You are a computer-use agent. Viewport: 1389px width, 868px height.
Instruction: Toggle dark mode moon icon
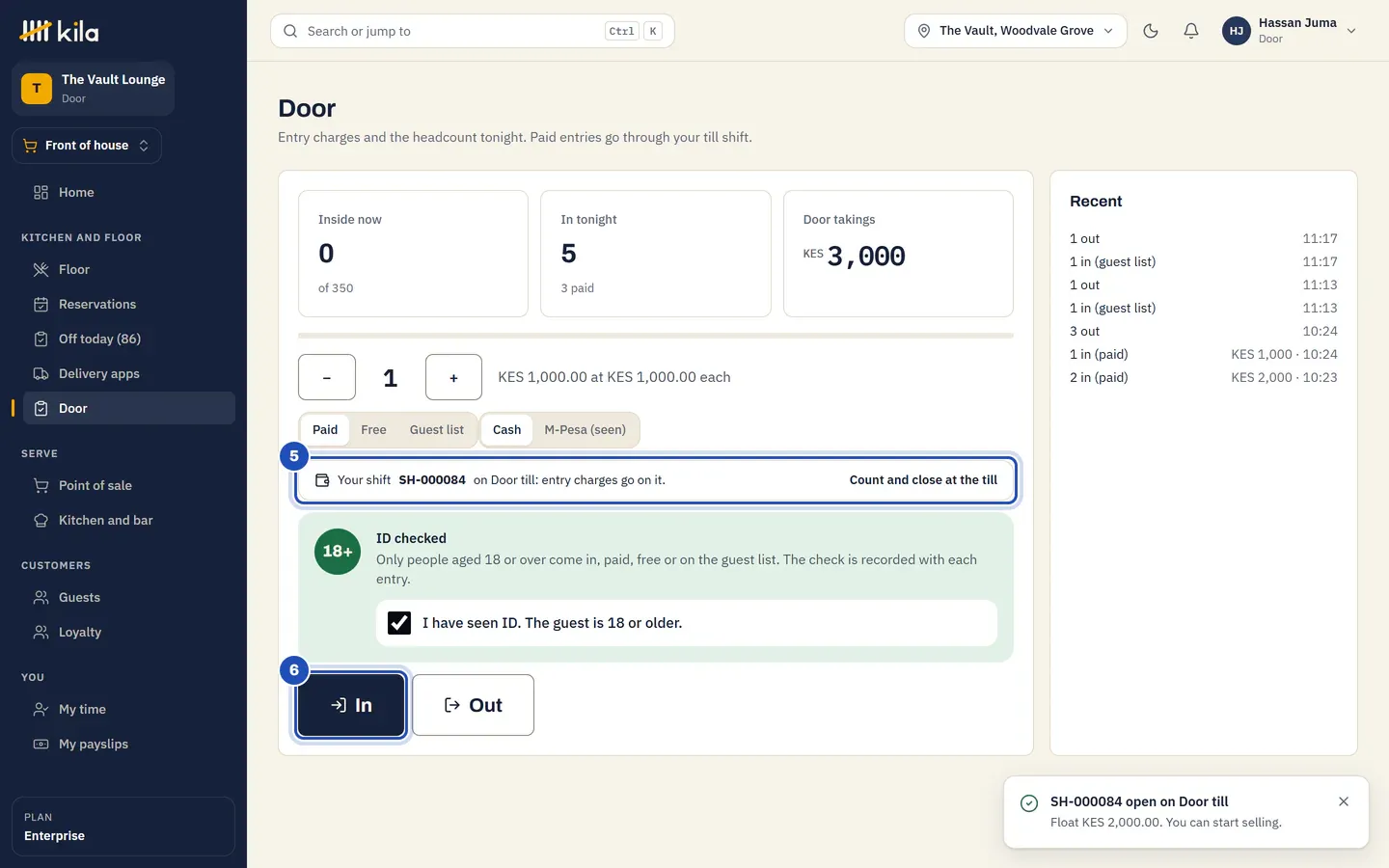pyautogui.click(x=1151, y=31)
